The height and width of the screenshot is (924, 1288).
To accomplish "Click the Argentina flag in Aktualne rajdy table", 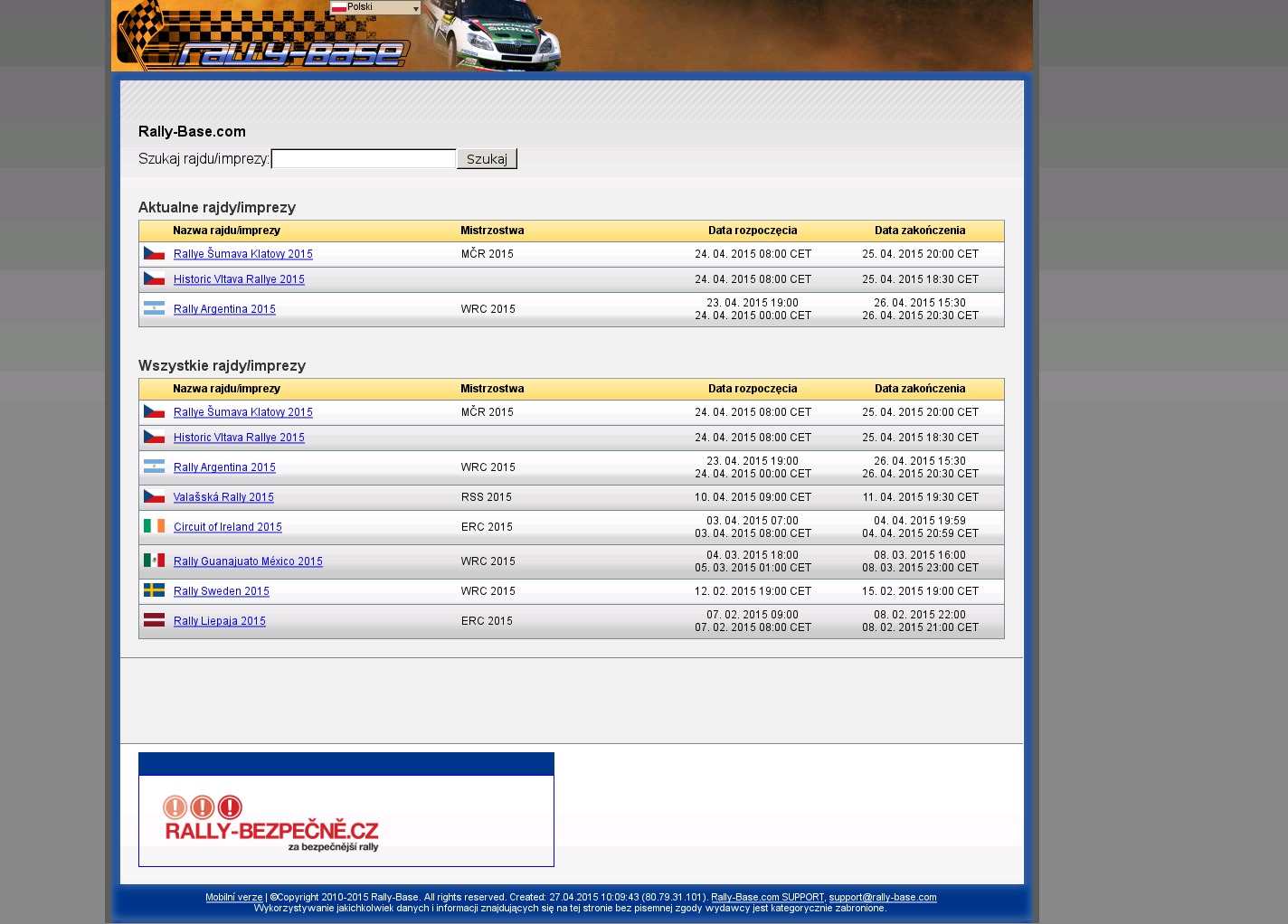I will pyautogui.click(x=154, y=308).
